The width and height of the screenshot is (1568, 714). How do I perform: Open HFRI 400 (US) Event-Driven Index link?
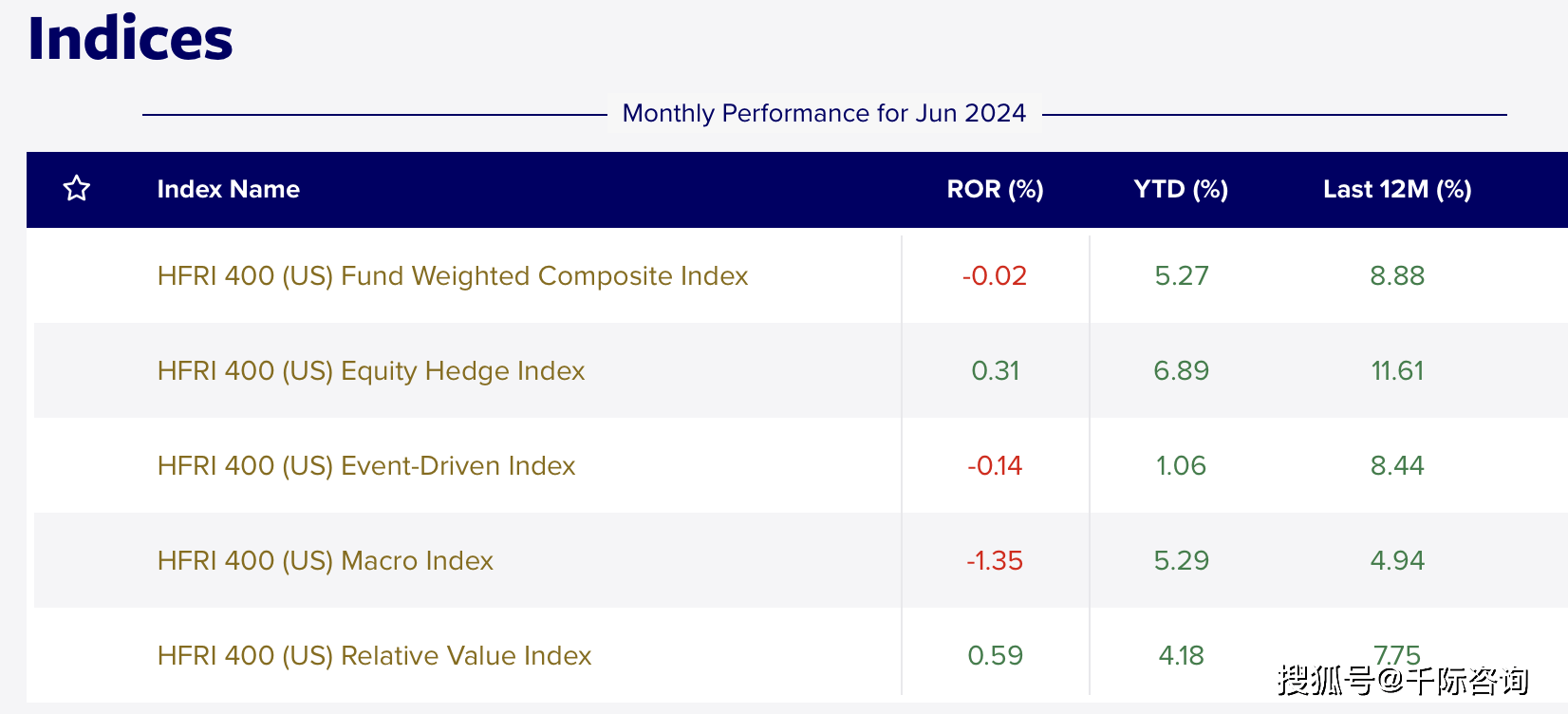pos(366,465)
